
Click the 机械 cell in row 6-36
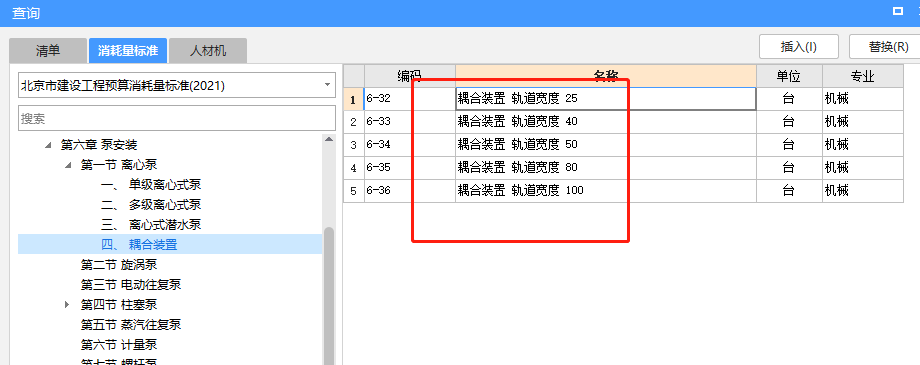click(862, 190)
